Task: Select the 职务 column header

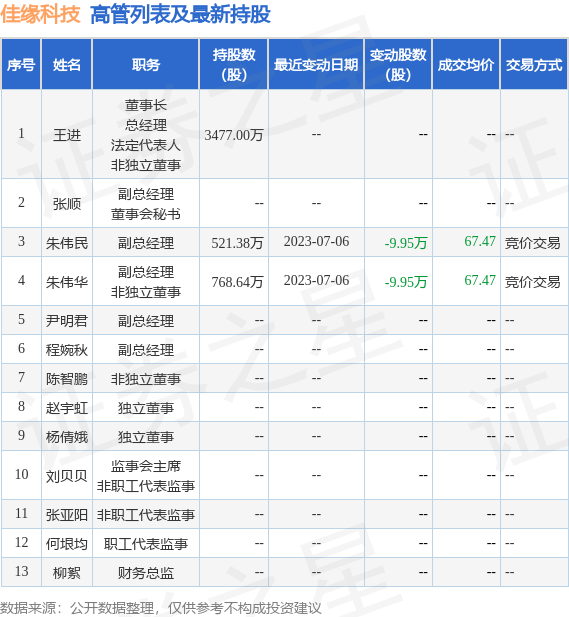Action: tap(146, 65)
